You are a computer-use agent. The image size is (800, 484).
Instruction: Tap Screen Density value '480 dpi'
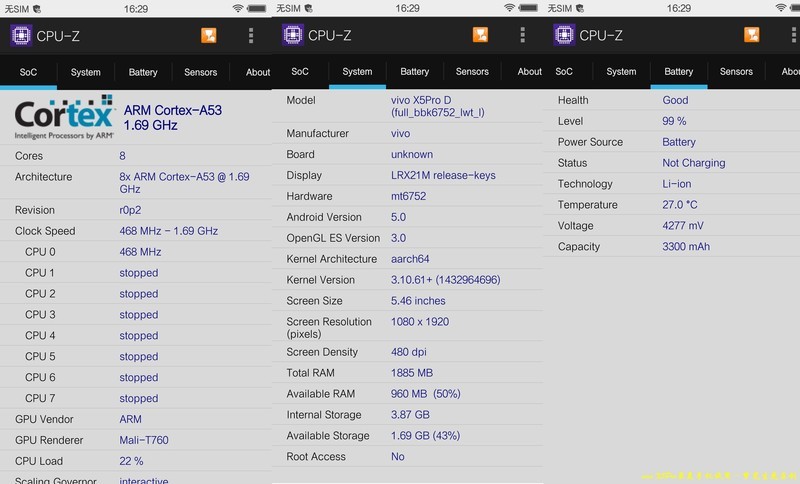click(409, 352)
